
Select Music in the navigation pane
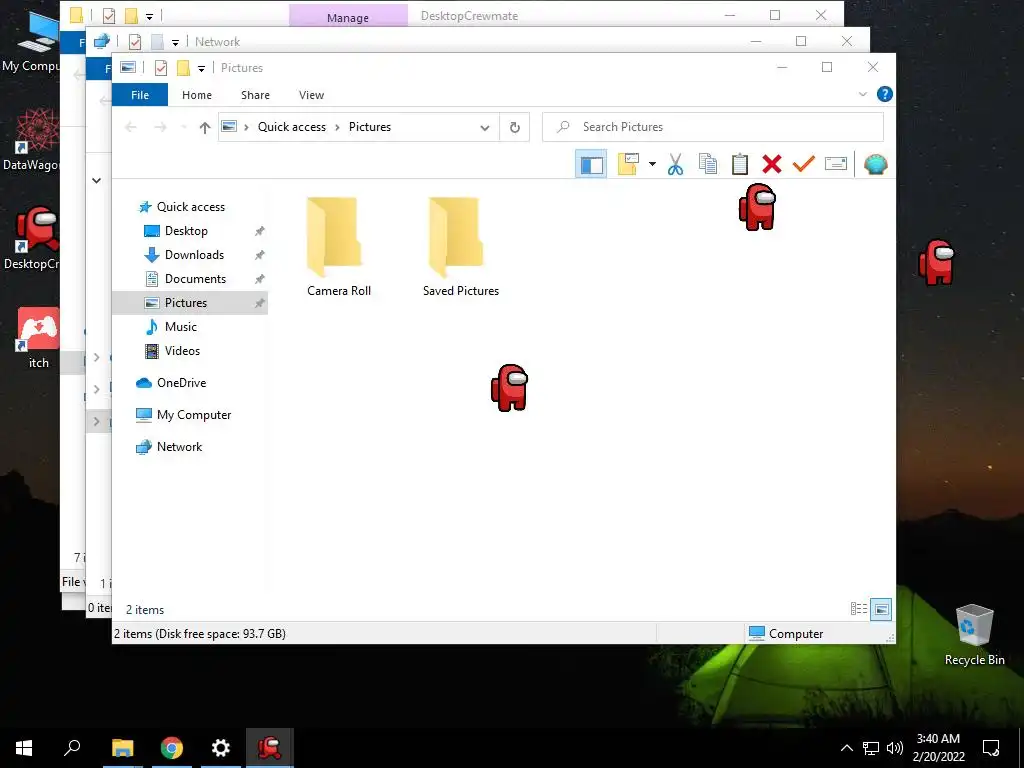coord(180,327)
